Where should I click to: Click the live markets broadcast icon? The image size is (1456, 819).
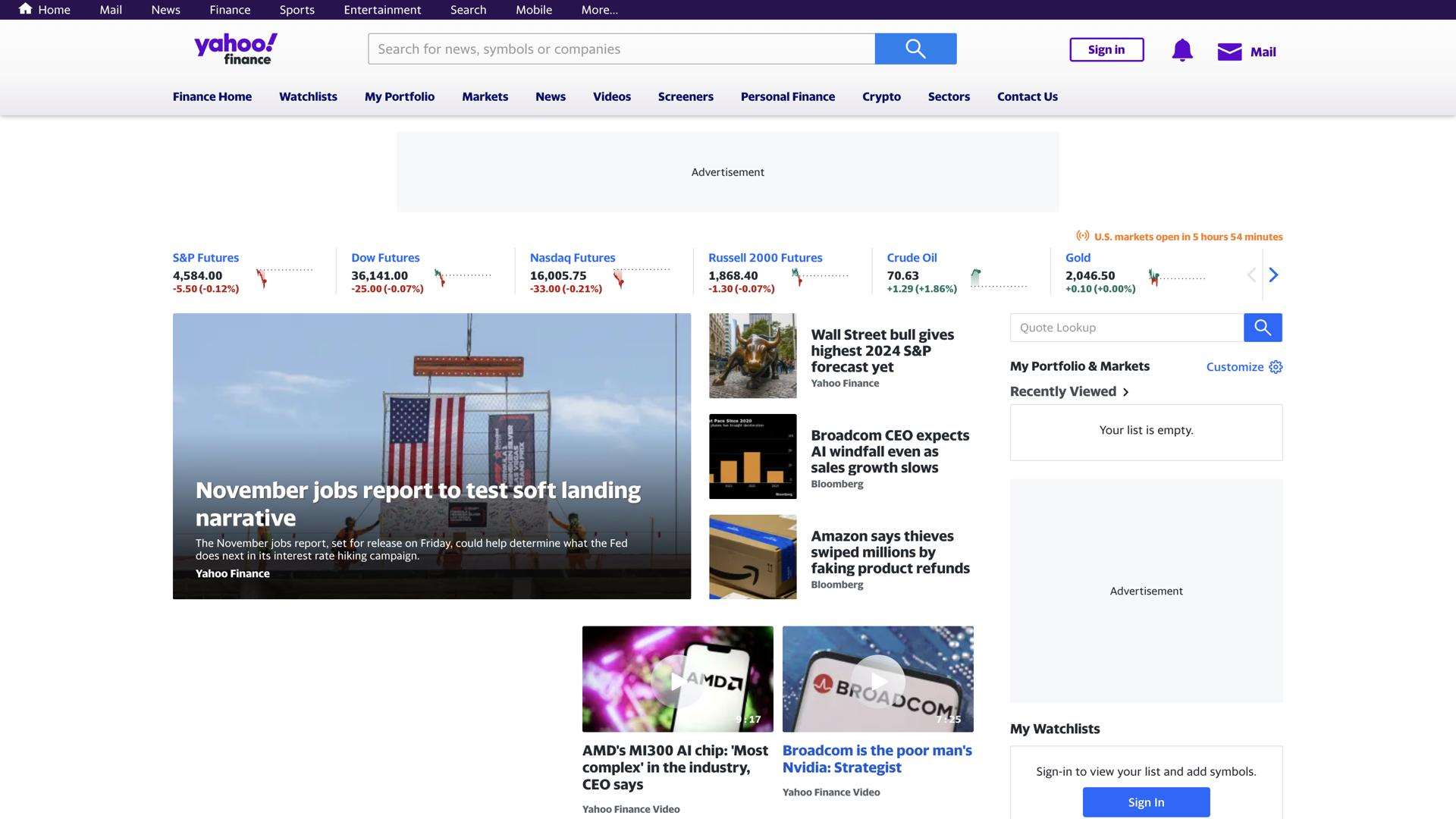(x=1083, y=236)
